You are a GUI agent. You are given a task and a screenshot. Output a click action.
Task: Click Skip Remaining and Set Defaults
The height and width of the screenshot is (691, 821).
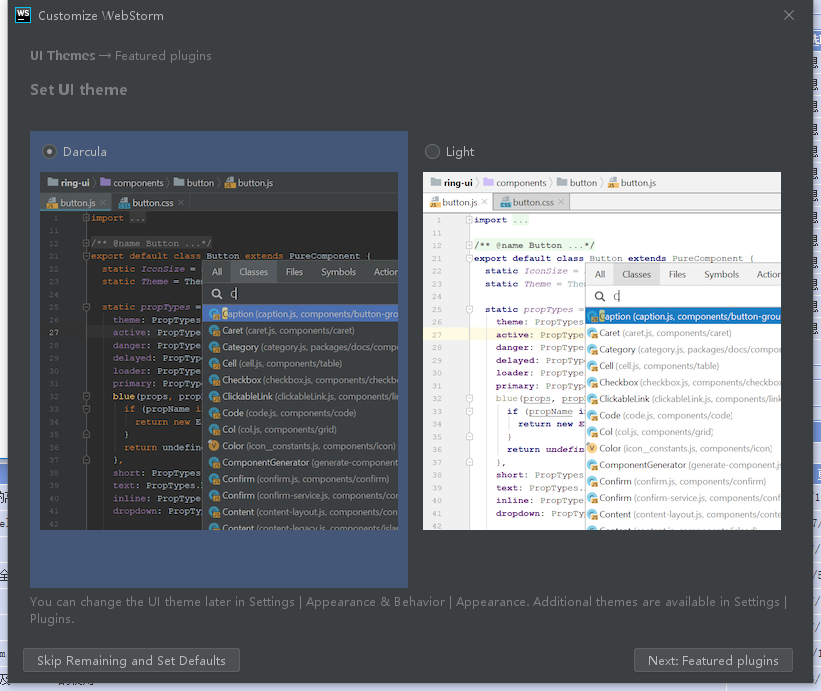point(131,660)
